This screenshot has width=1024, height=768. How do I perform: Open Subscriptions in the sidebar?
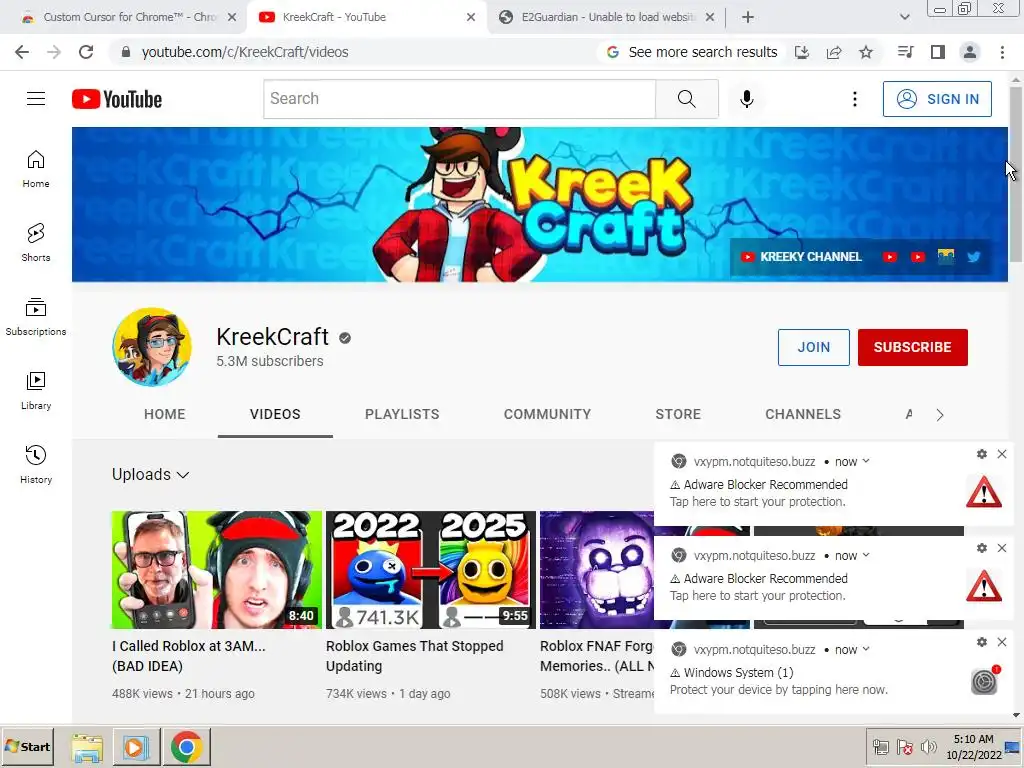coord(36,317)
